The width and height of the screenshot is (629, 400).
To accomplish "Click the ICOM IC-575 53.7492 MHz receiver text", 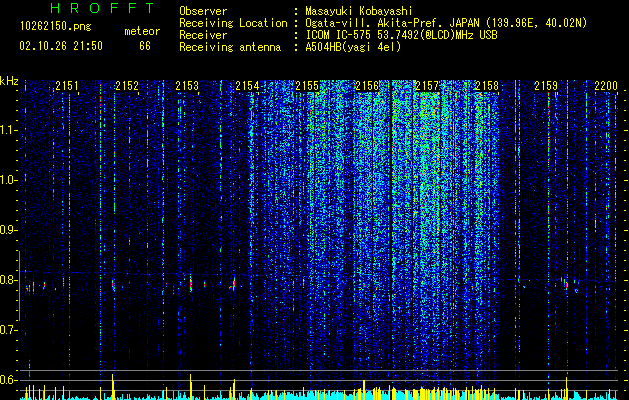I will pyautogui.click(x=401, y=35).
